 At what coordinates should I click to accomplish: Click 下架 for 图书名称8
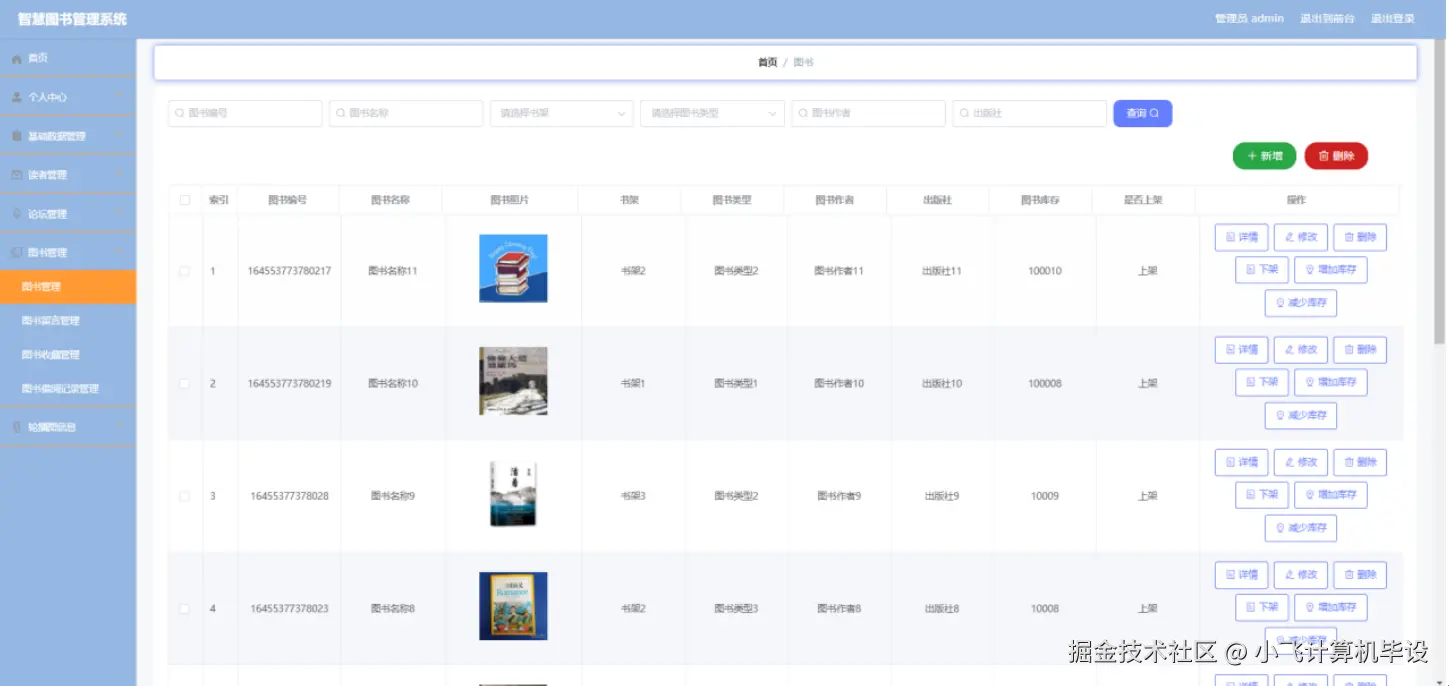click(1261, 607)
